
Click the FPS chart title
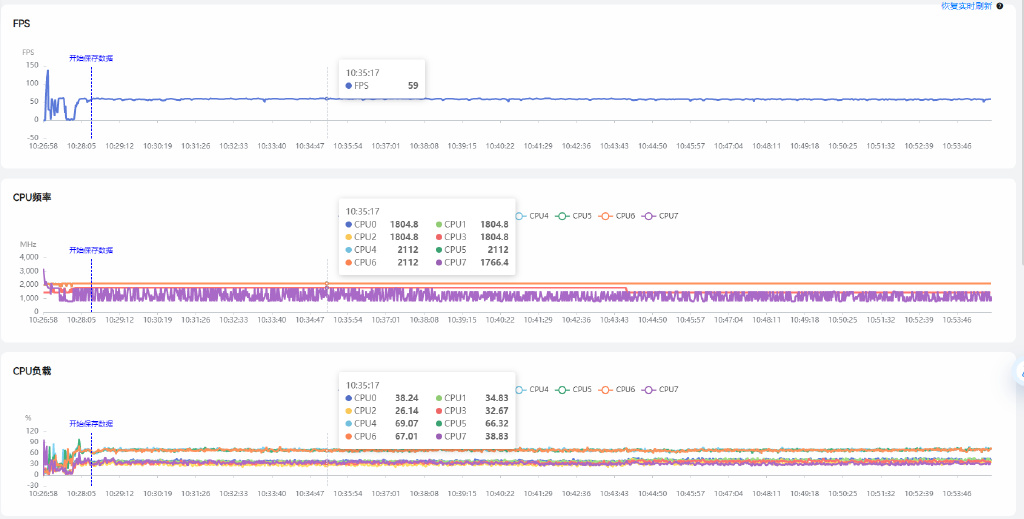pos(21,22)
